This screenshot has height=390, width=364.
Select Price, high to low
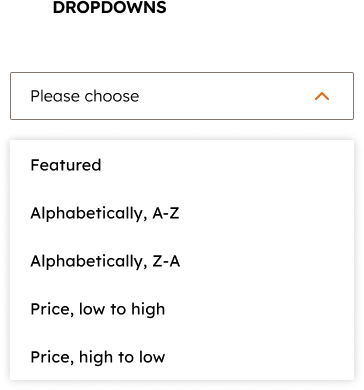click(182, 357)
